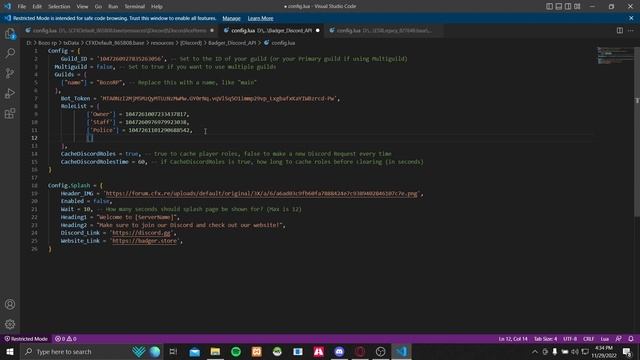Change Lua language mode
640x360 pixels.
605,339
